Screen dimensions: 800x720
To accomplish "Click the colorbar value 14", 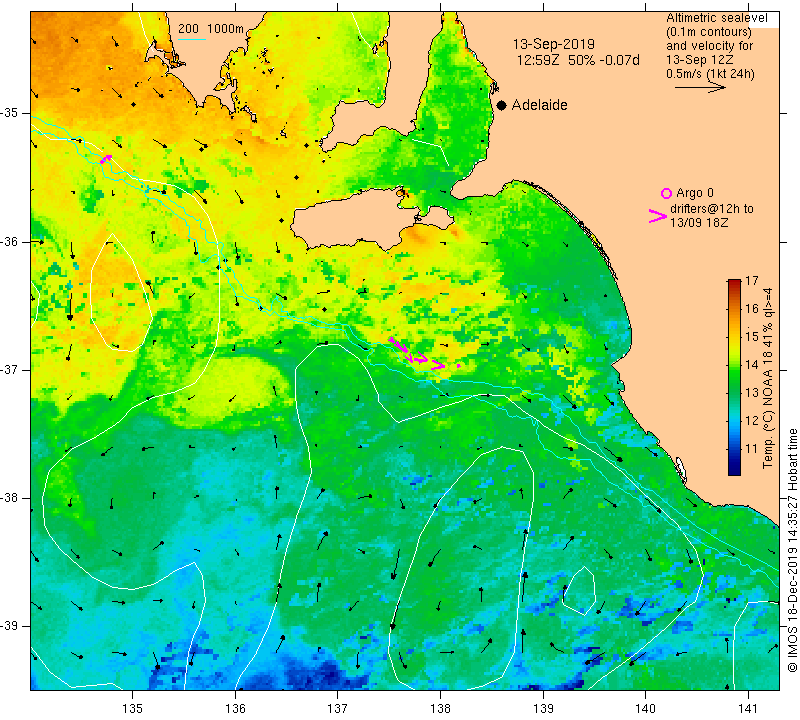I will click(x=752, y=364).
